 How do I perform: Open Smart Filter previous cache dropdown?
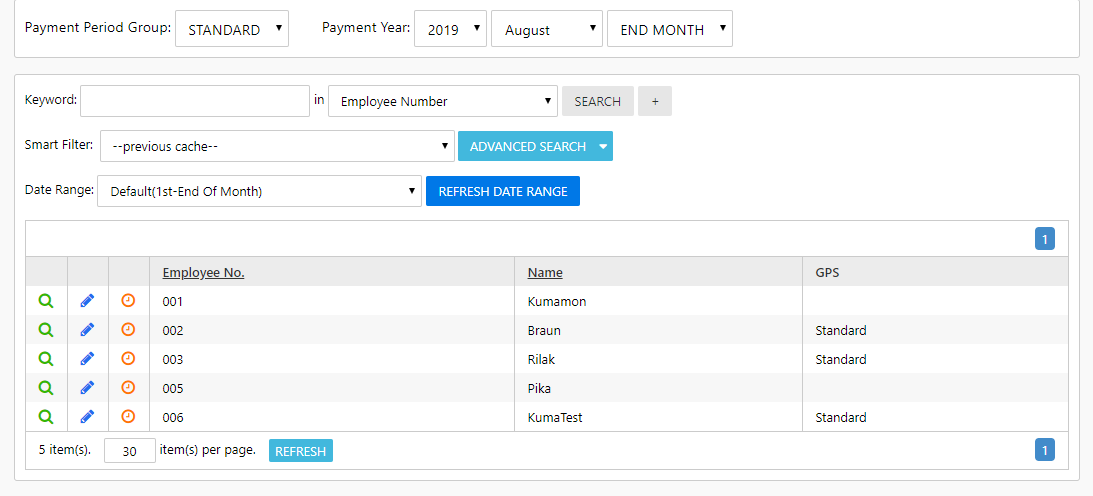pos(277,146)
